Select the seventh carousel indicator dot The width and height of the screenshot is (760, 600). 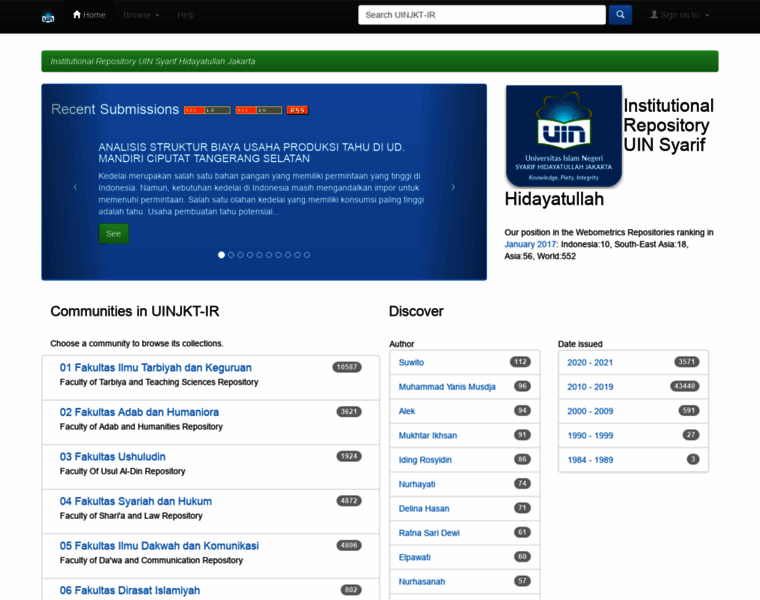278,255
